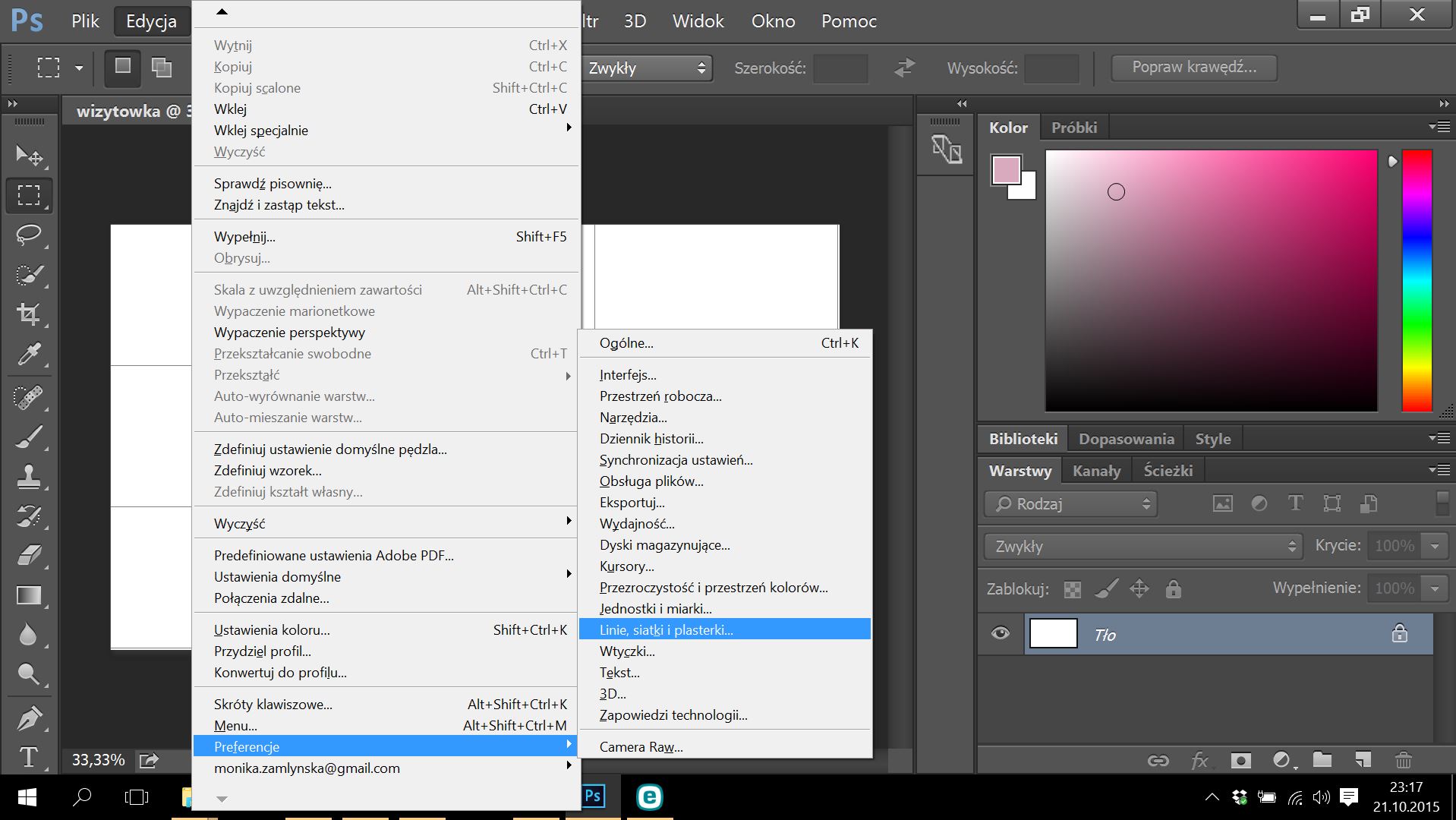The width and height of the screenshot is (1456, 820).
Task: Open the Ogólne preferences entry
Action: pyautogui.click(x=725, y=342)
